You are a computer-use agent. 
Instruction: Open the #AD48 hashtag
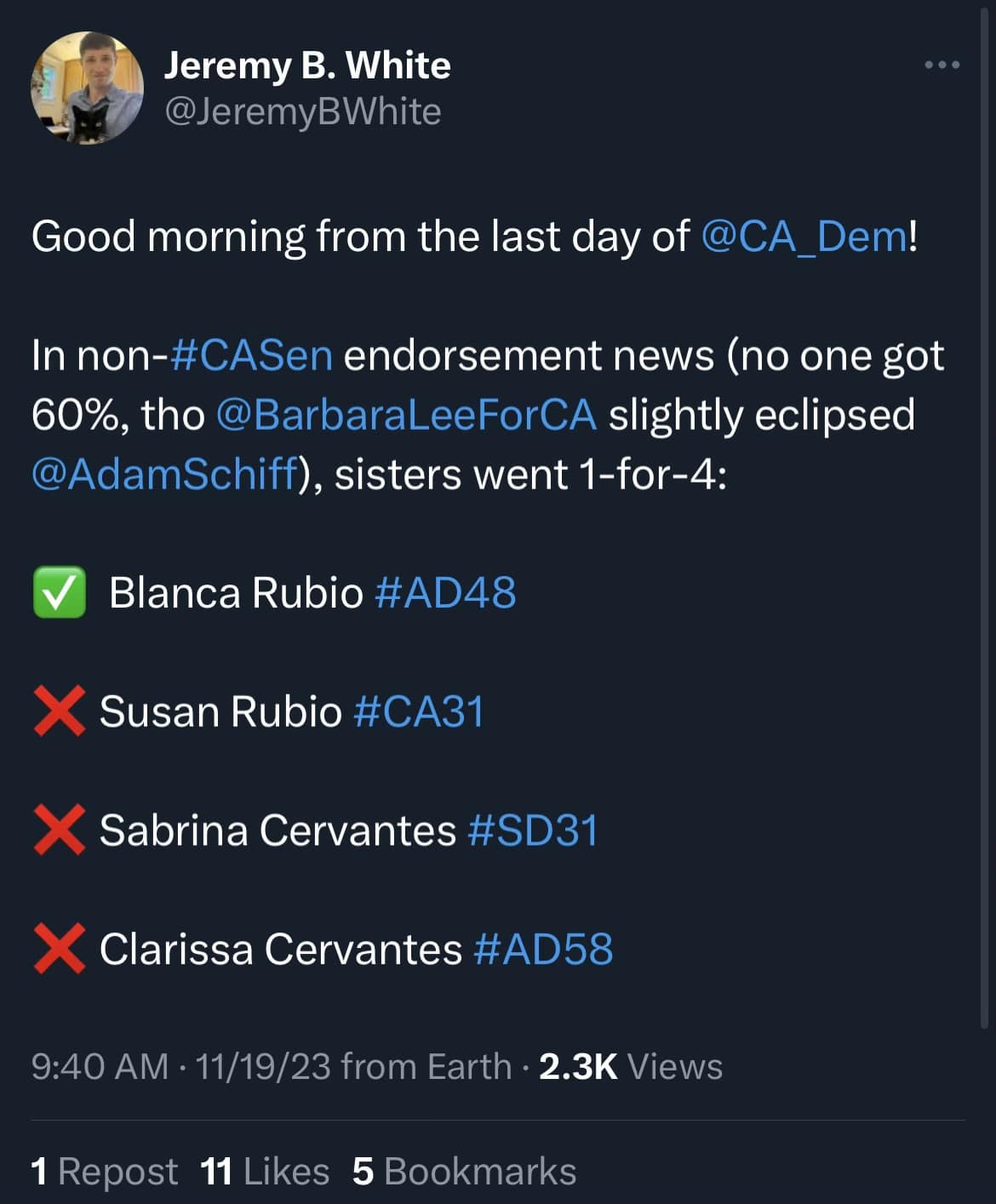[x=449, y=592]
